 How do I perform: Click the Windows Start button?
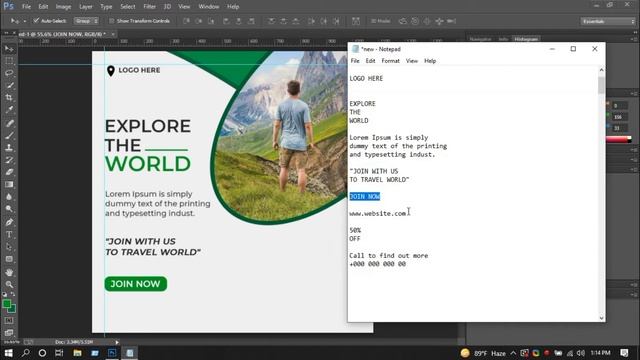coord(8,353)
